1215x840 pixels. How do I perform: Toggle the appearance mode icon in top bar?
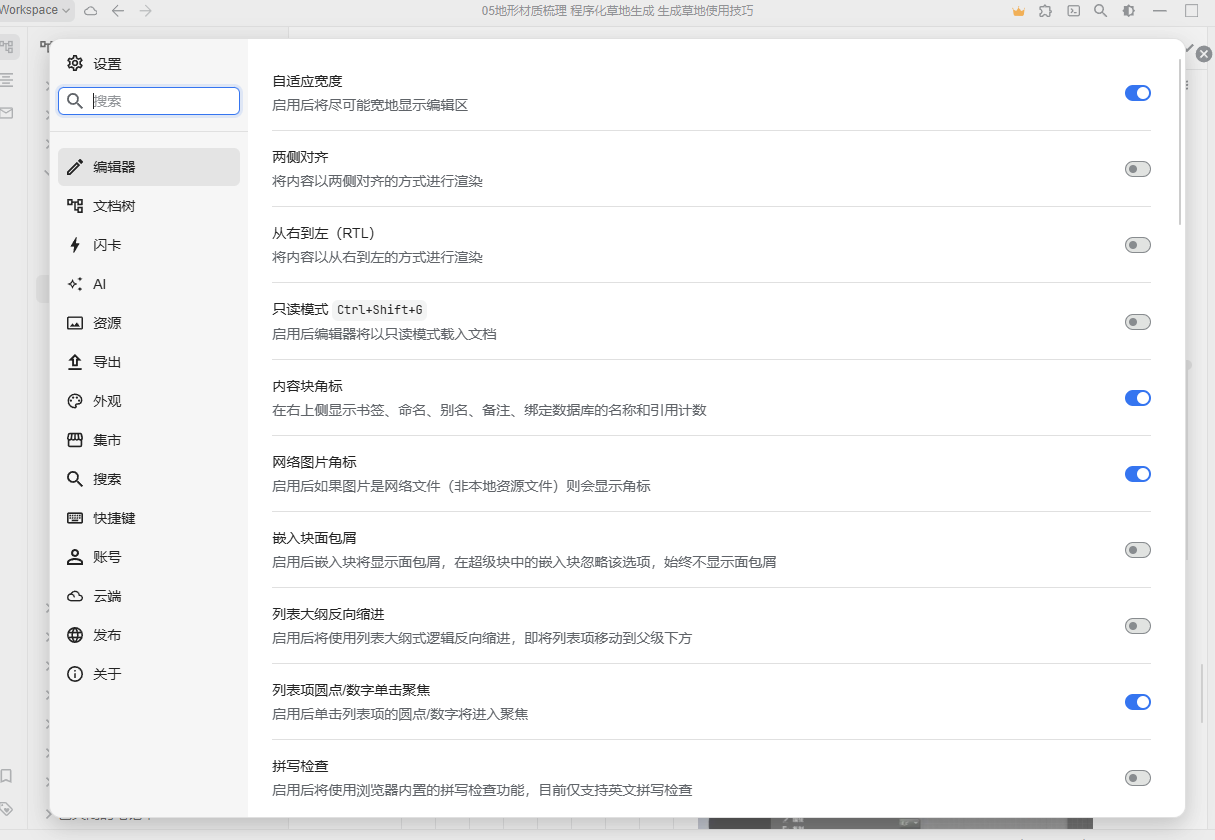click(x=1129, y=11)
